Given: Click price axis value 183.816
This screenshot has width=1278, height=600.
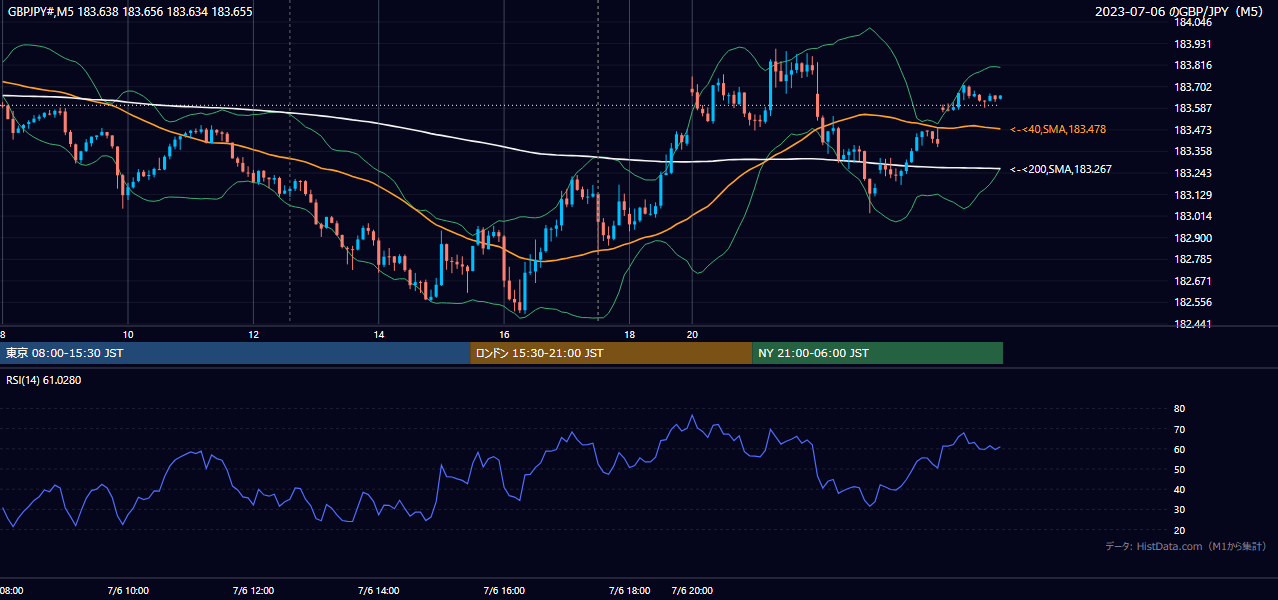Looking at the screenshot, I should click(1192, 65).
